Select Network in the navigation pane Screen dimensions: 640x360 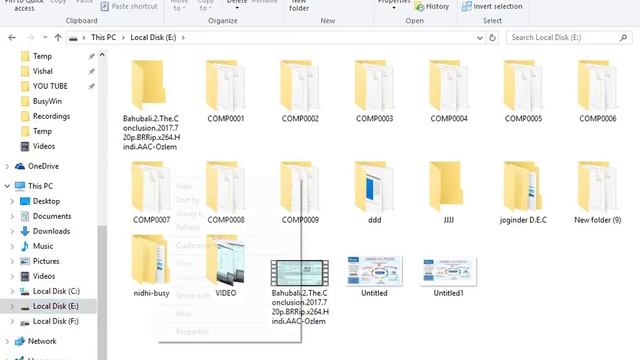click(x=42, y=341)
